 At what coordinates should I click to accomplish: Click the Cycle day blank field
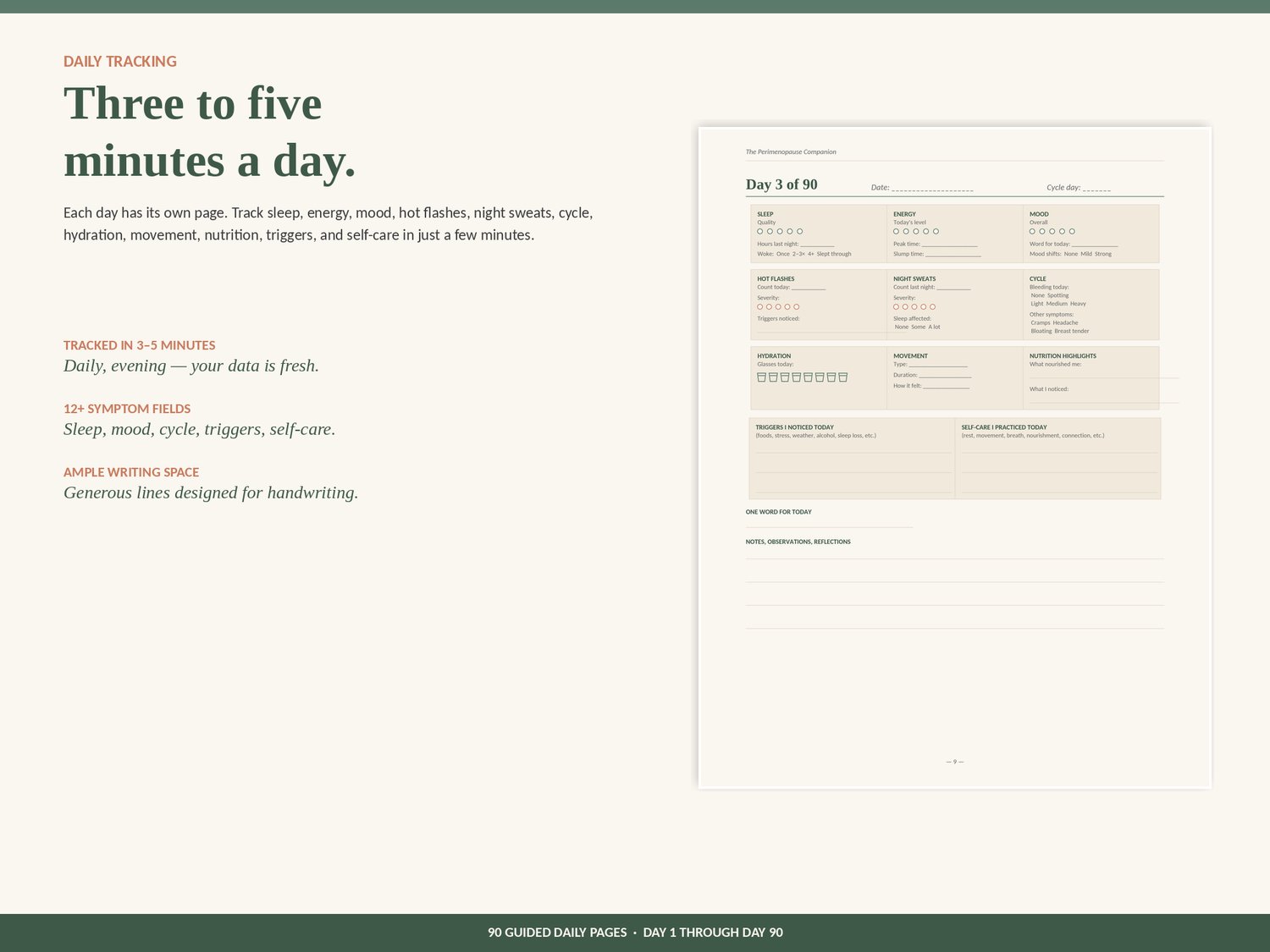(1096, 188)
